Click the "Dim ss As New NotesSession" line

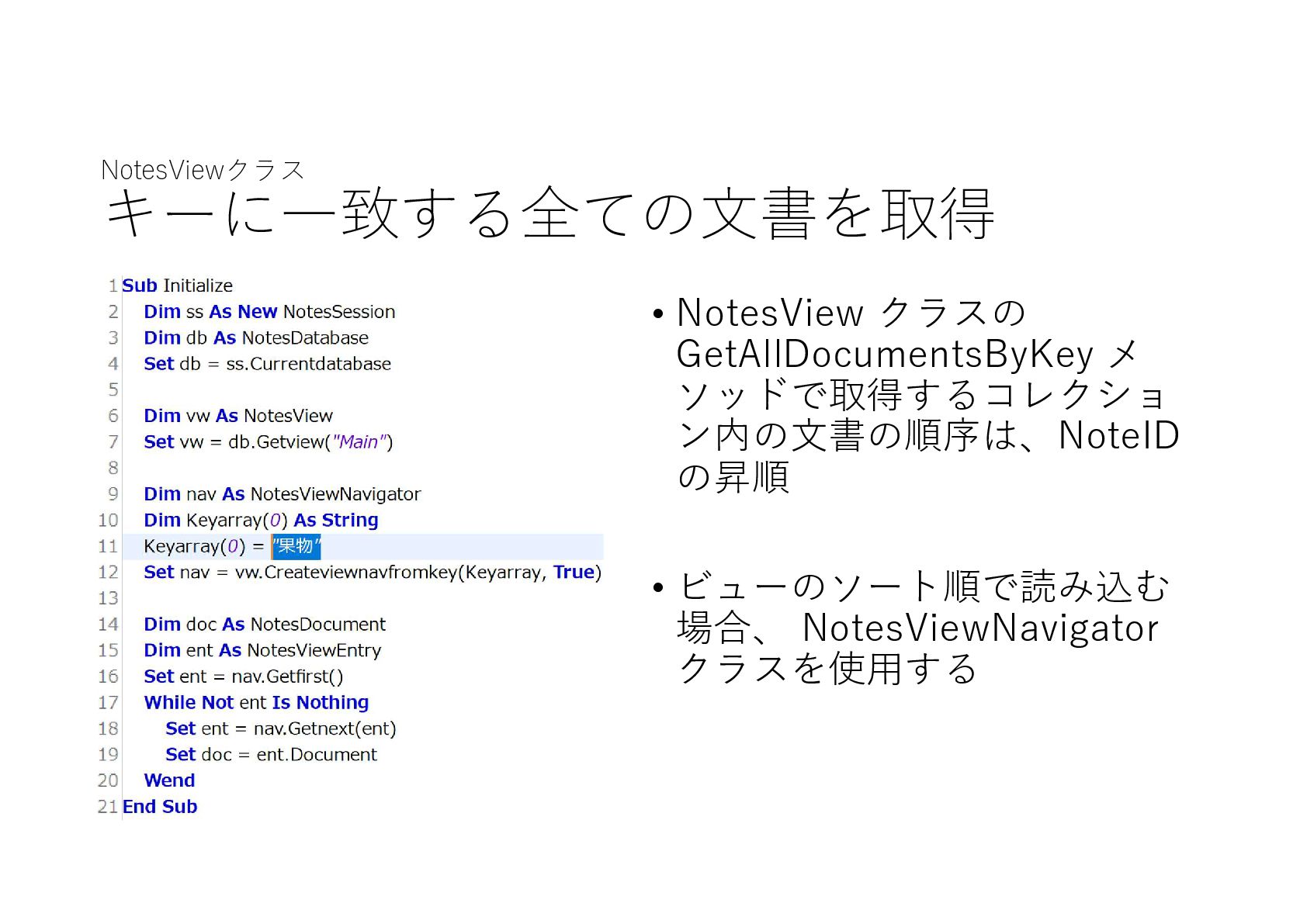(269, 312)
